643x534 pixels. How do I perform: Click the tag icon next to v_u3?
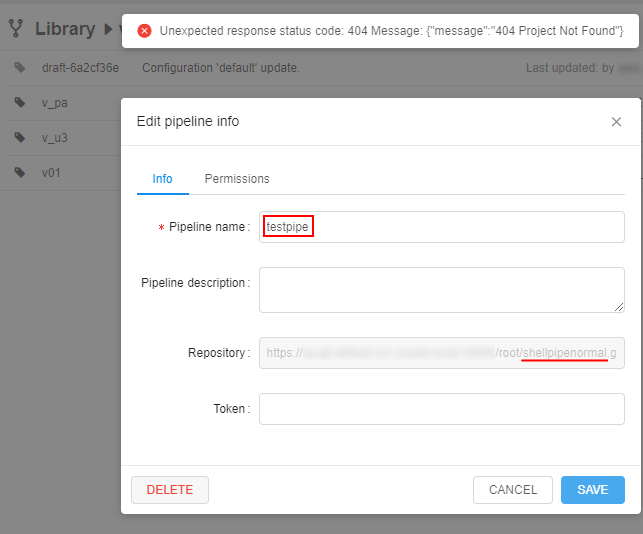tap(20, 137)
